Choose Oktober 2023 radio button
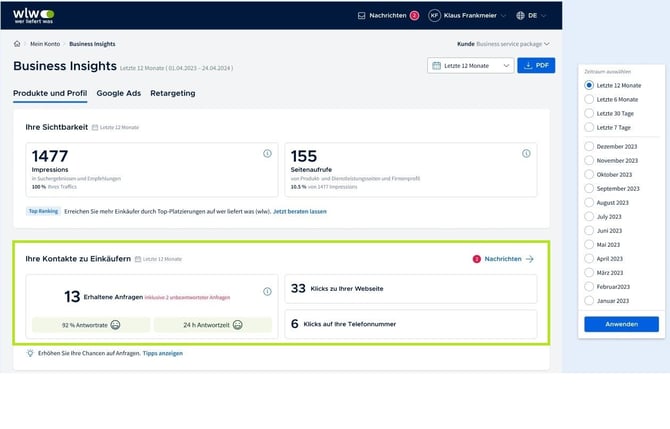 589,174
